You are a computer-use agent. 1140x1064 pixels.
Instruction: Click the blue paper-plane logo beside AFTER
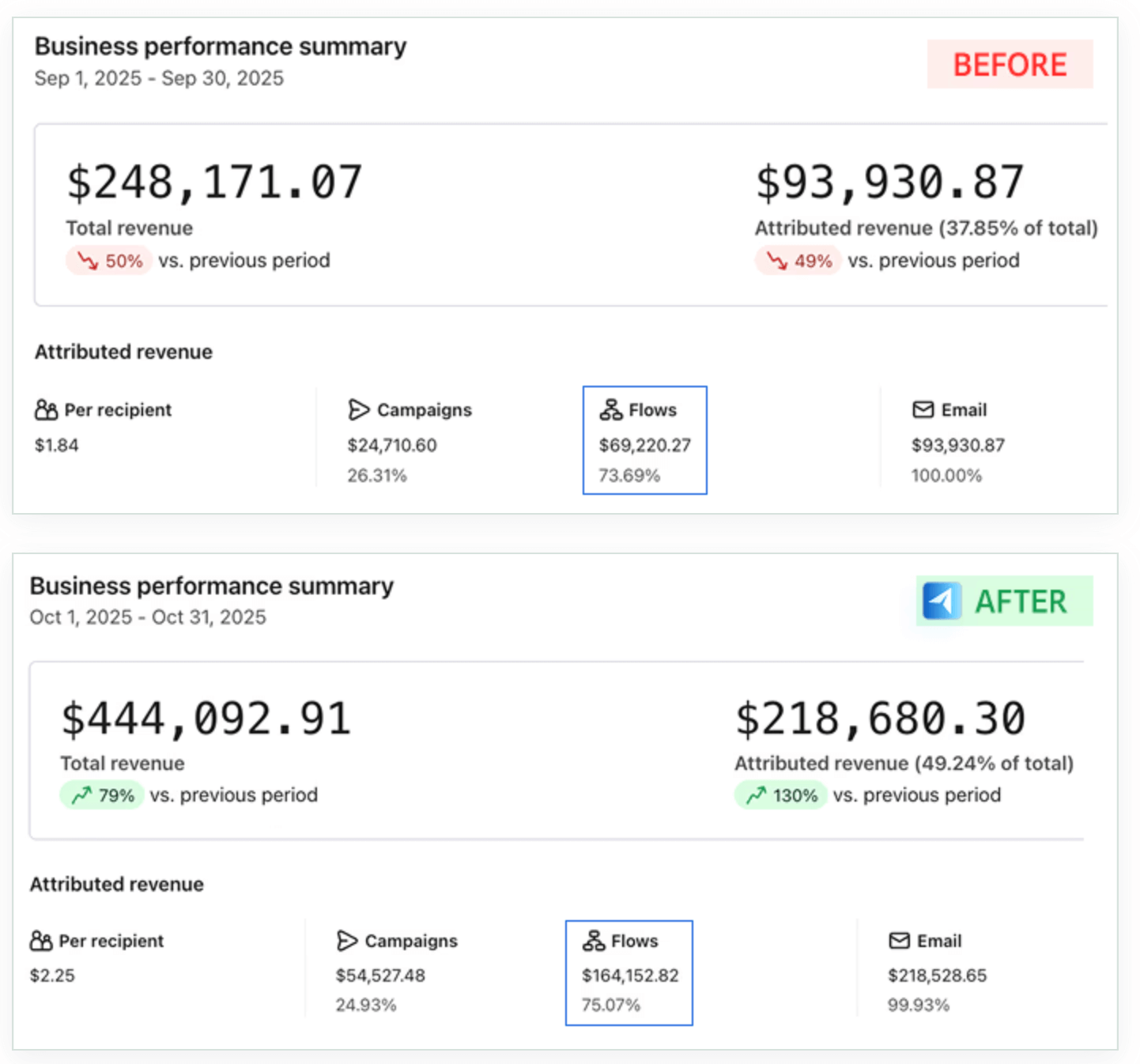(942, 602)
